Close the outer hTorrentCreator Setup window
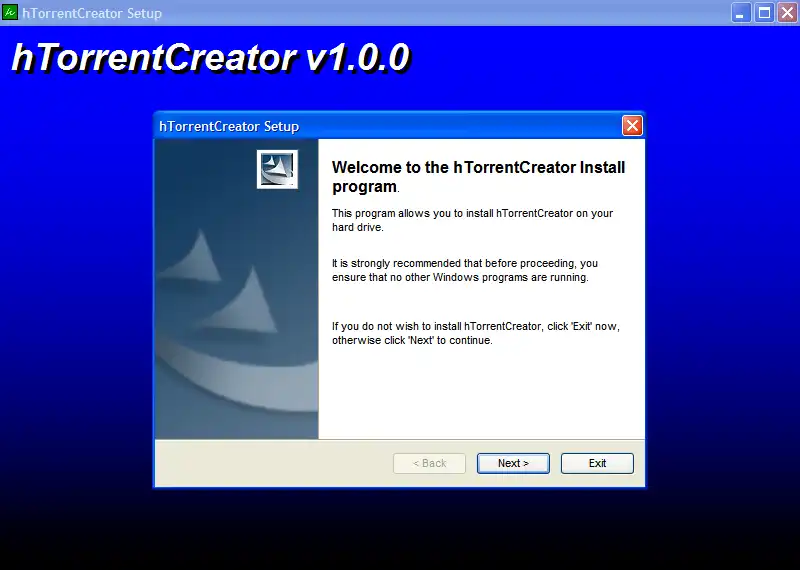Image resolution: width=800 pixels, height=570 pixels. coord(787,13)
